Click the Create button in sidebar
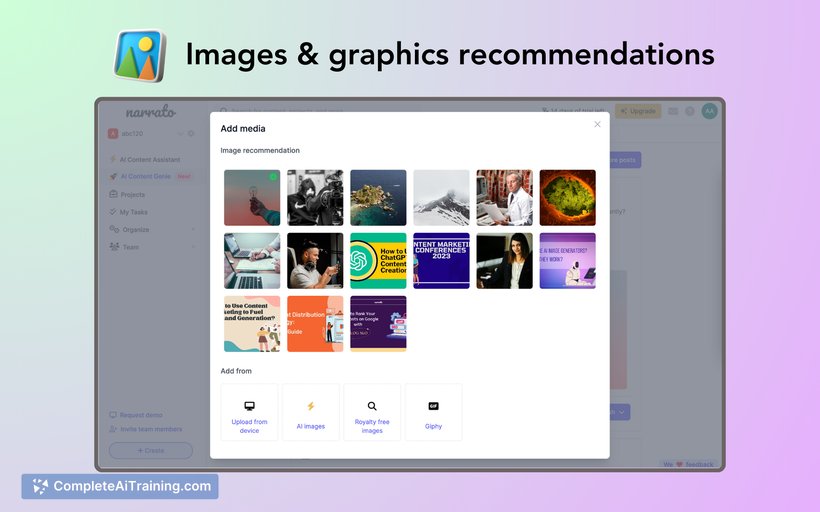This screenshot has width=820, height=512. click(151, 450)
